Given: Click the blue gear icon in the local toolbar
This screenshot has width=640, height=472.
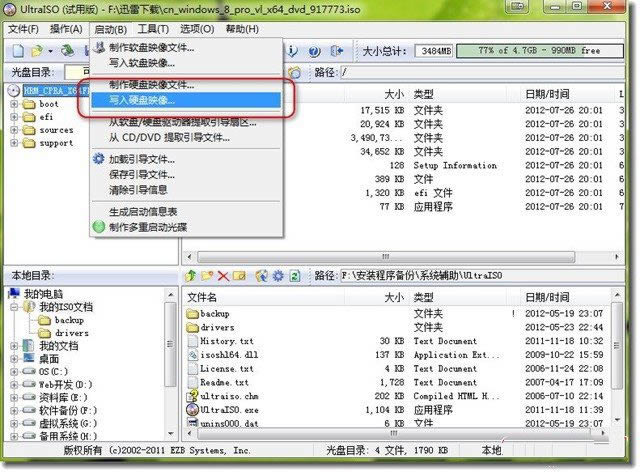Looking at the screenshot, I should [278, 276].
